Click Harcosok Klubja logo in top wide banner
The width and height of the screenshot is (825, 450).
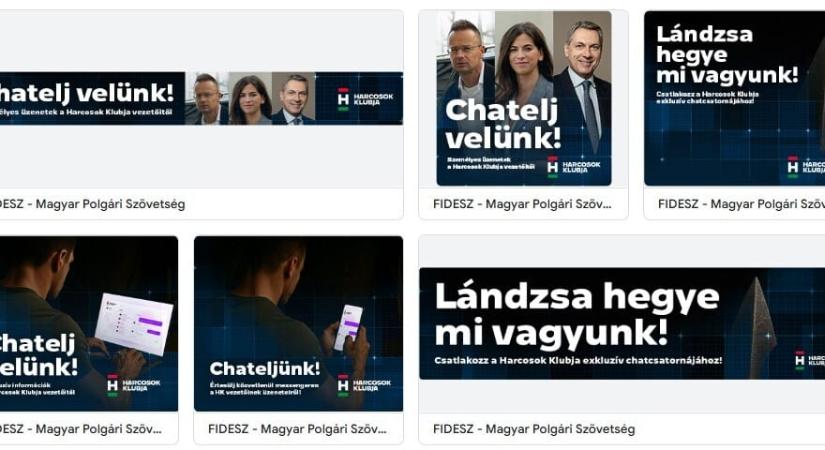pyautogui.click(x=365, y=99)
